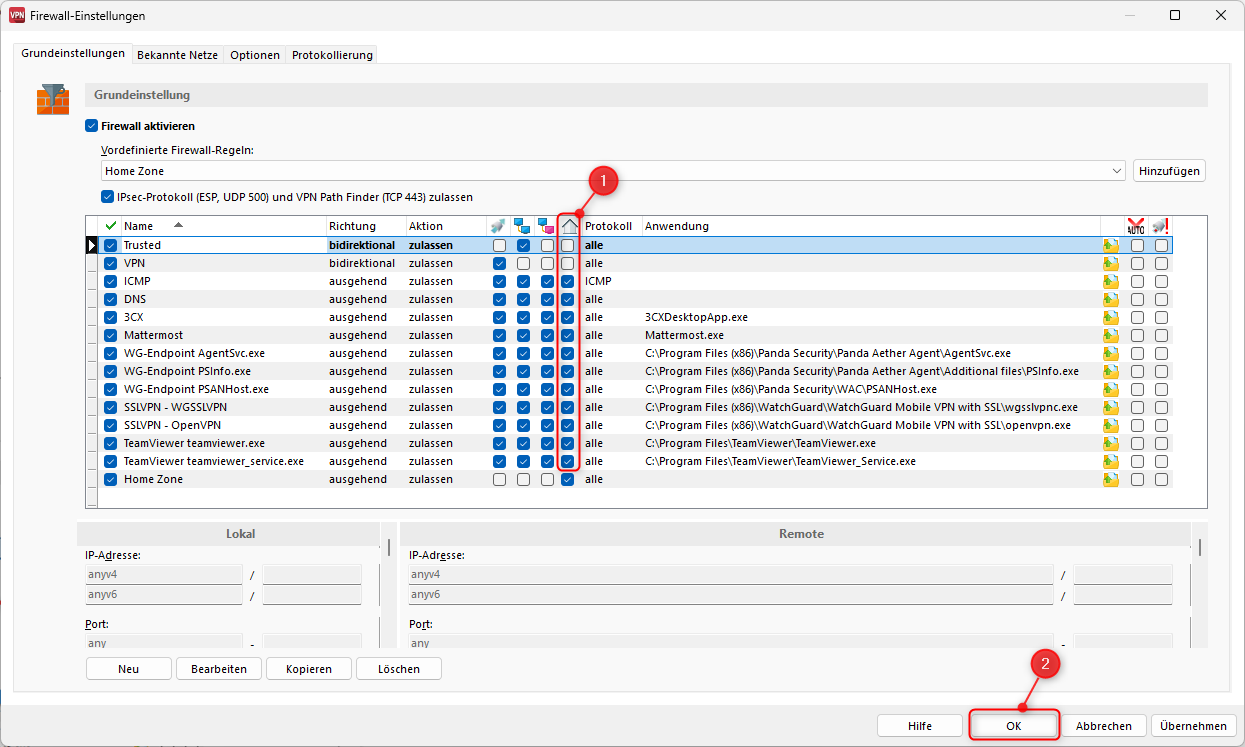Toggle the enabled checkbox for the 3CX rule
The width and height of the screenshot is (1245, 747).
[x=111, y=317]
